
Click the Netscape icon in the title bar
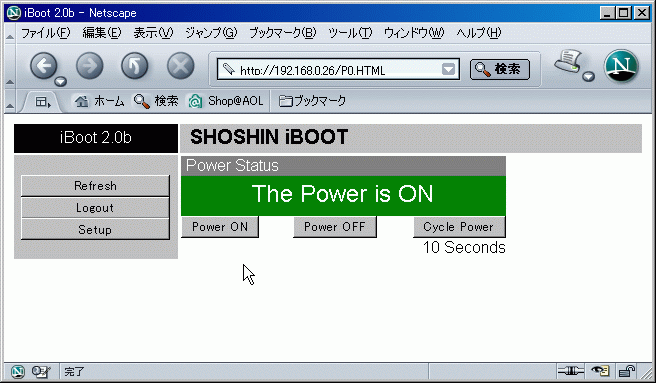click(x=14, y=13)
